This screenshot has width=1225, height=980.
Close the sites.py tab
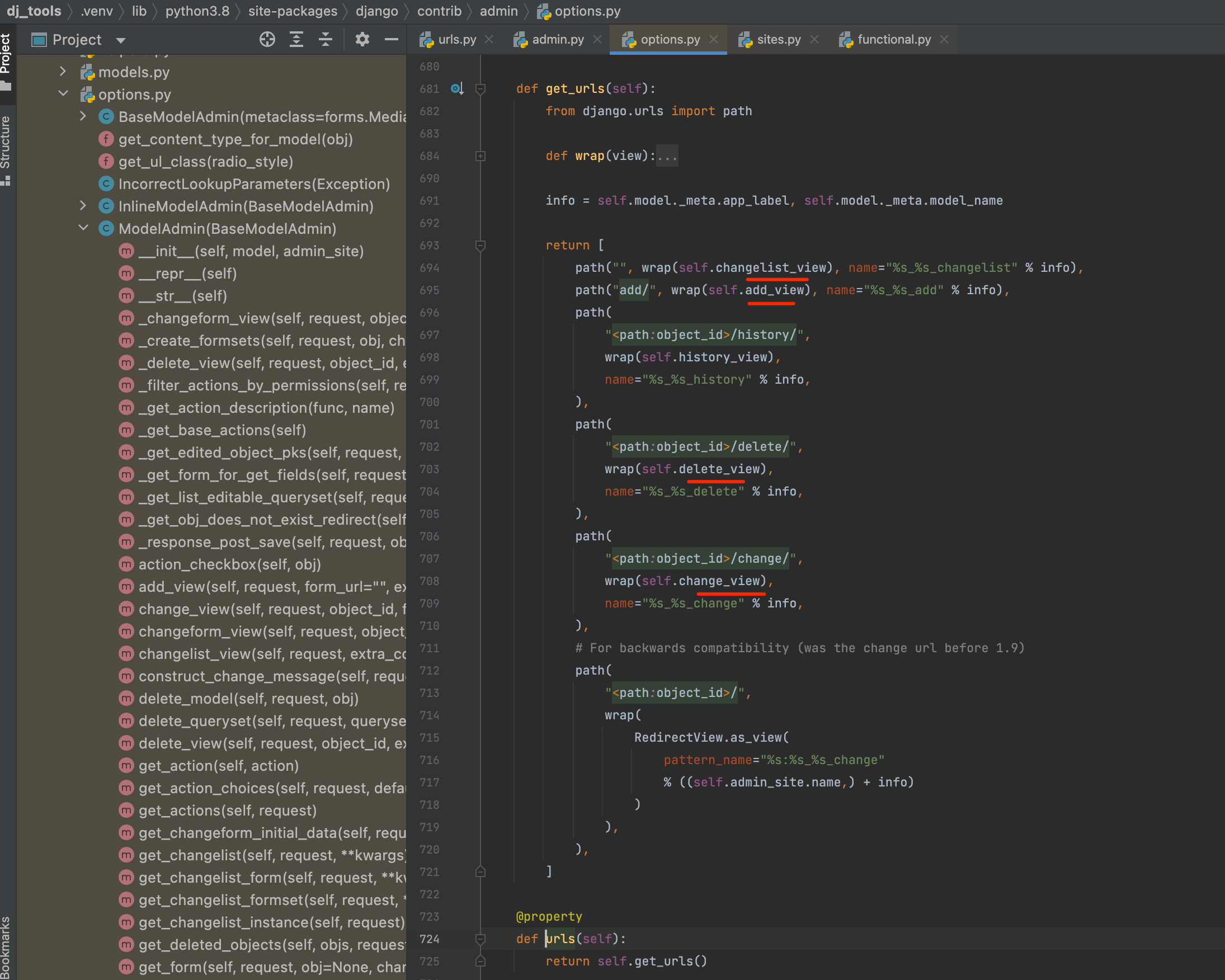(x=814, y=39)
